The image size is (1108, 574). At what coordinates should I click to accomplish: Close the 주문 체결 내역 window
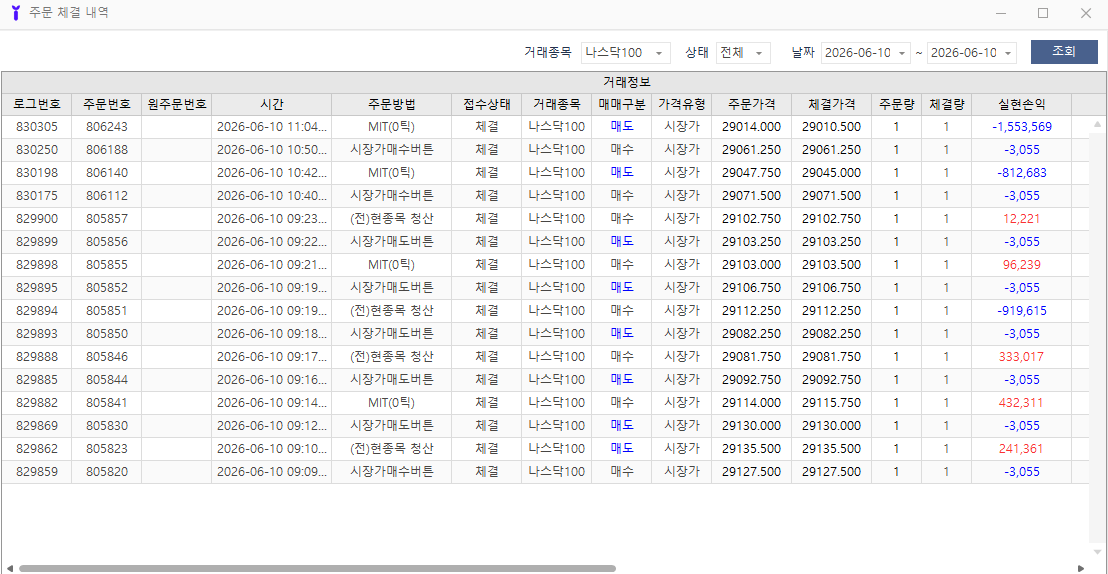click(x=1086, y=13)
